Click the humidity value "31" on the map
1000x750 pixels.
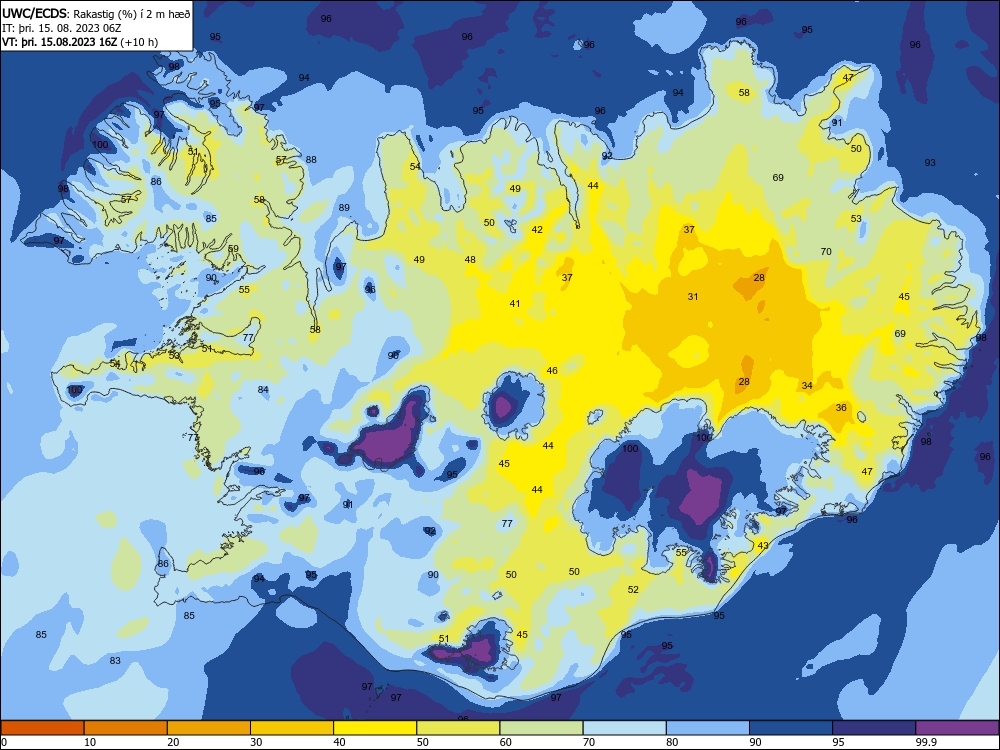(x=693, y=297)
